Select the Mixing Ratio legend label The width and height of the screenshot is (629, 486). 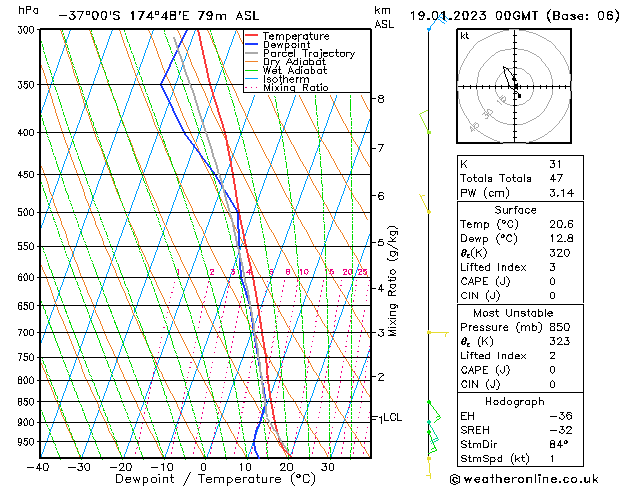point(296,88)
